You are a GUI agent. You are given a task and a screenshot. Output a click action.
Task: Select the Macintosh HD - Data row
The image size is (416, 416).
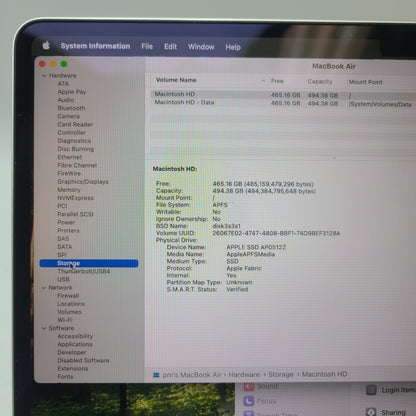[x=283, y=103]
